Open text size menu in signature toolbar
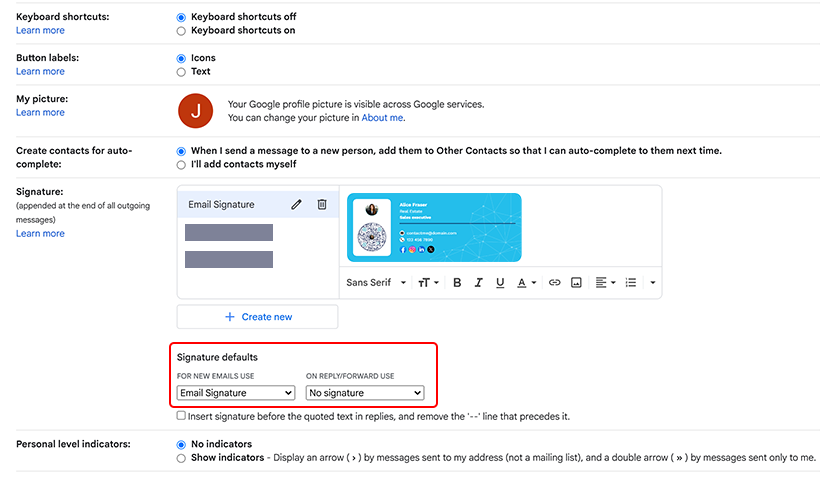 click(428, 283)
